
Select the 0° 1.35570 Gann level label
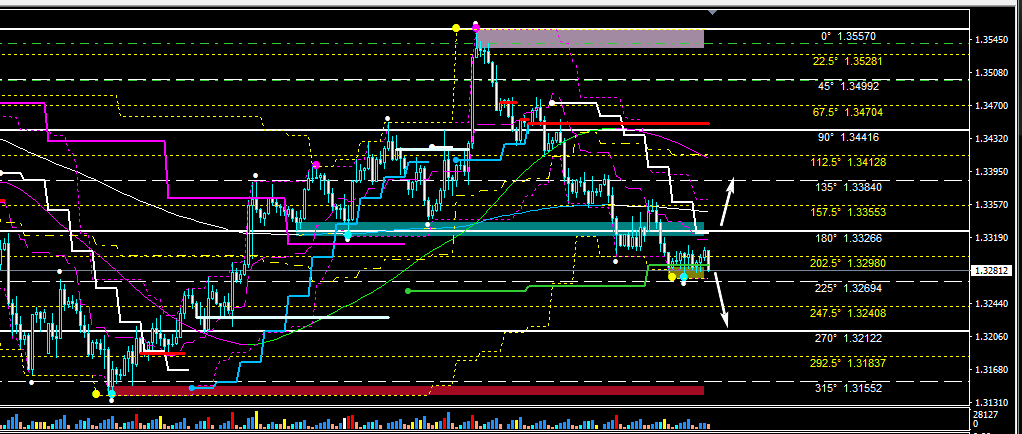850,36
